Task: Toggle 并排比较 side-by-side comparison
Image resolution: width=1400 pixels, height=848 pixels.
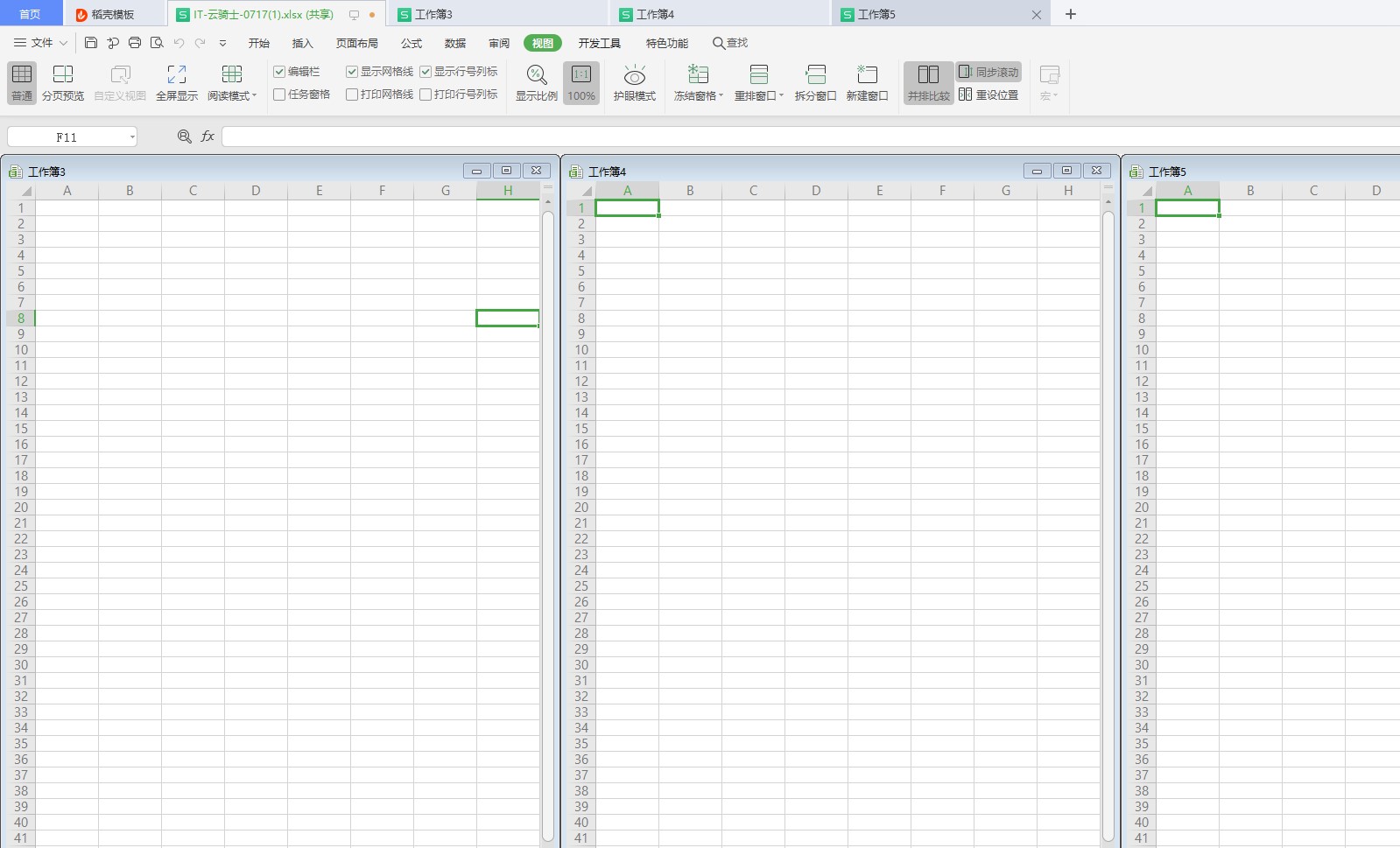Action: tap(928, 83)
